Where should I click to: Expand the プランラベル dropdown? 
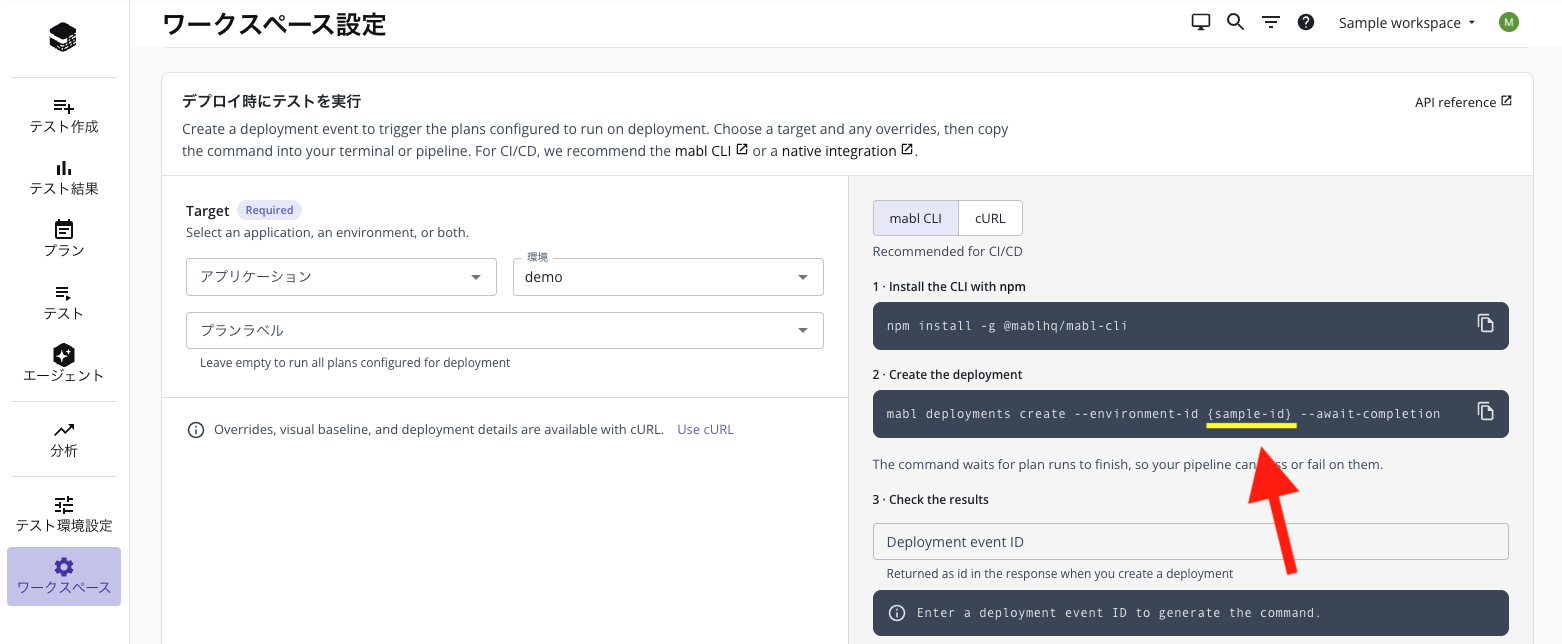(505, 330)
